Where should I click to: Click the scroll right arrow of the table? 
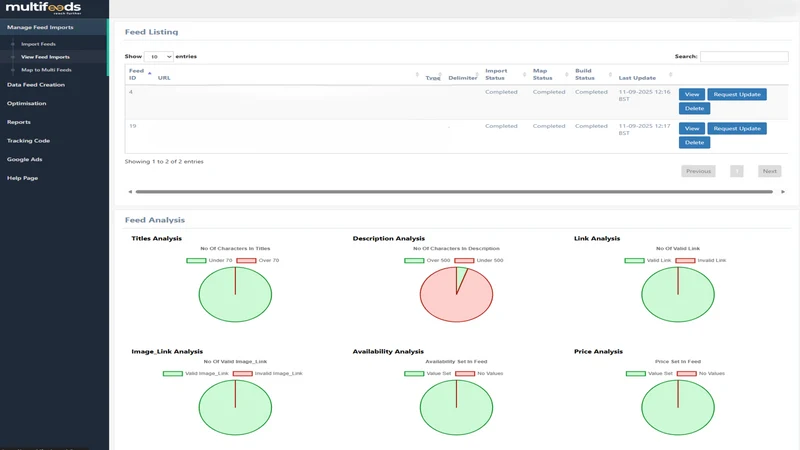tap(783, 192)
